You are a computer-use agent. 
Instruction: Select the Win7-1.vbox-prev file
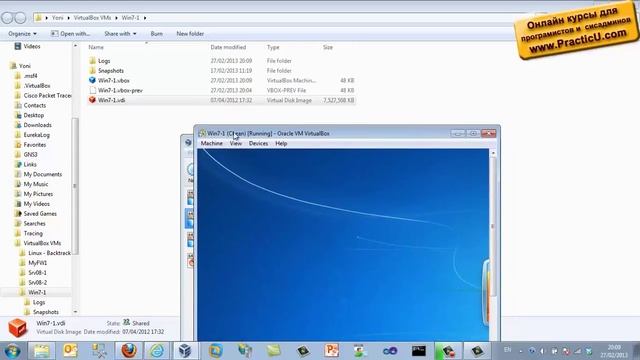point(120,90)
